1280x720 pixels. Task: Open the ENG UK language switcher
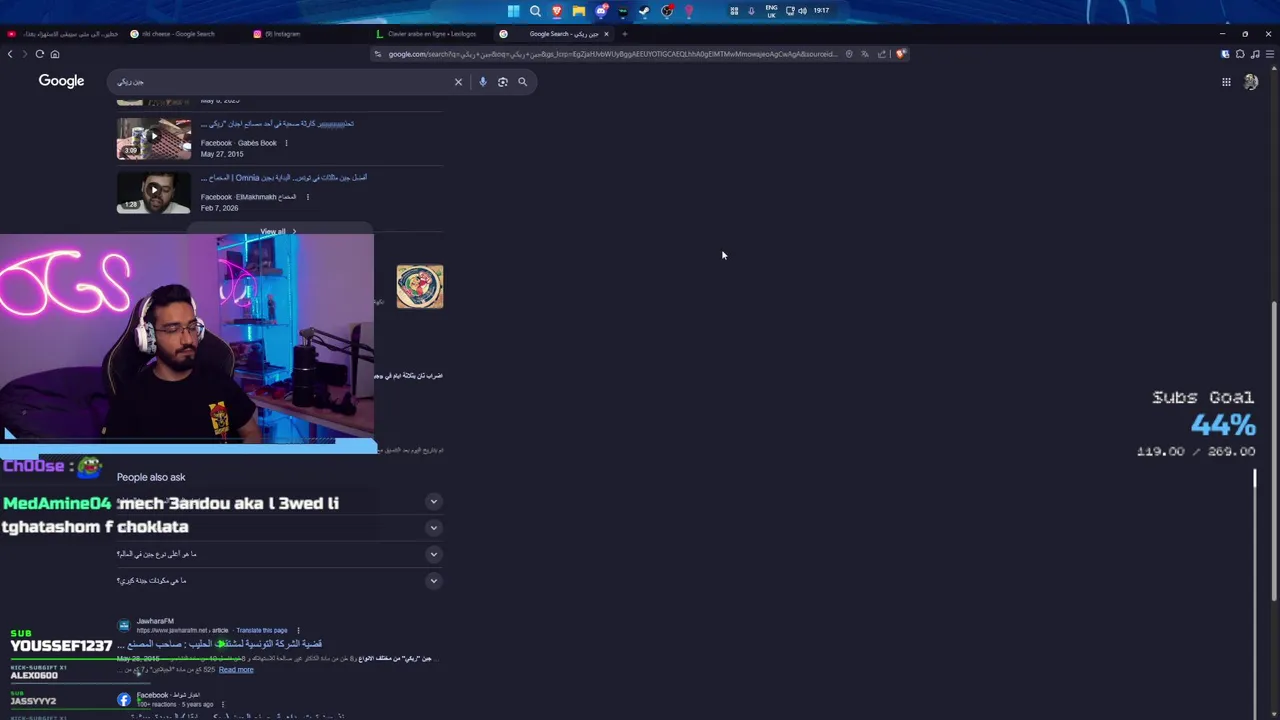pos(771,11)
